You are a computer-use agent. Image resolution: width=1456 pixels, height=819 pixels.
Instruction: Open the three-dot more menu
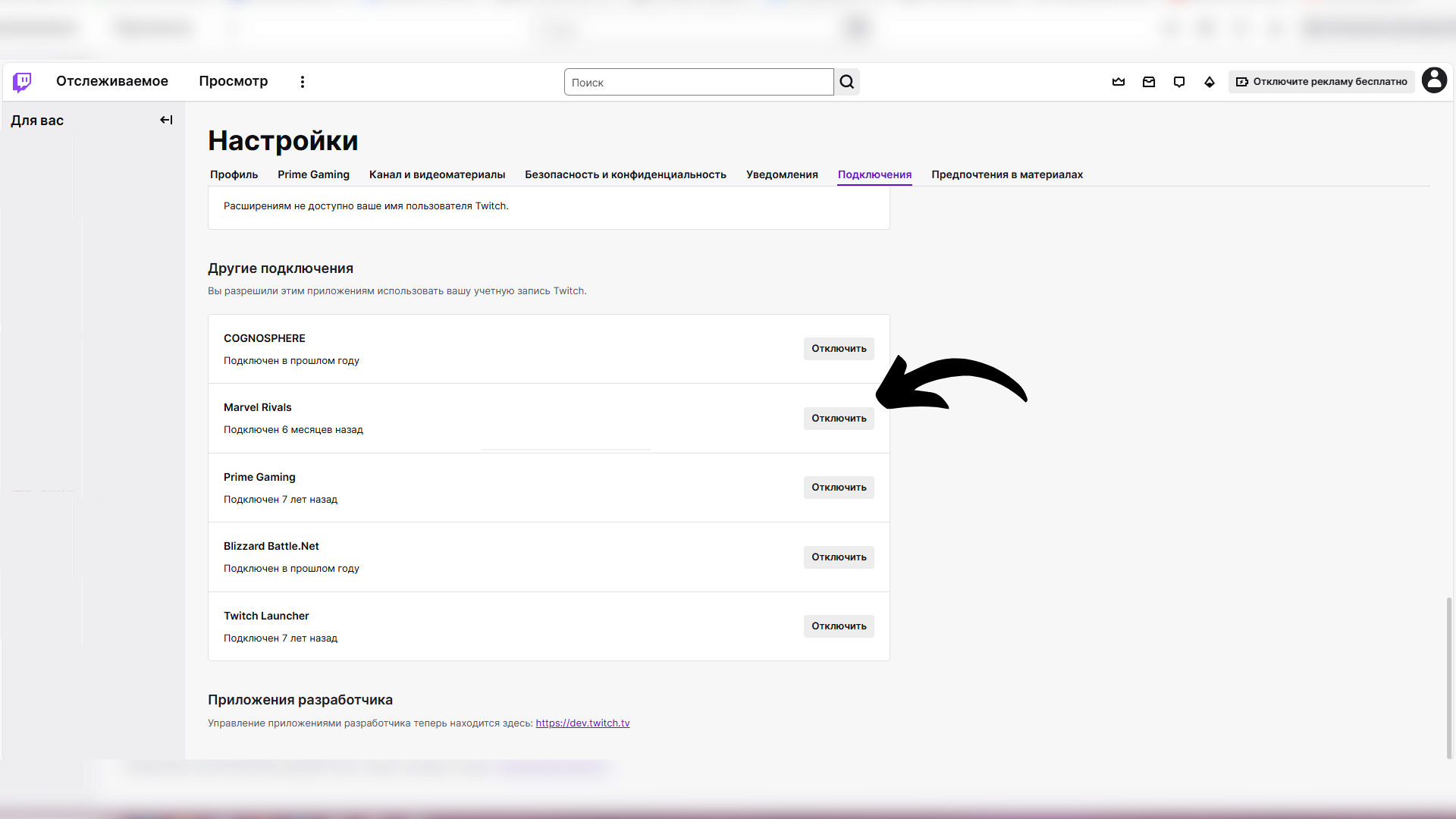coord(303,82)
